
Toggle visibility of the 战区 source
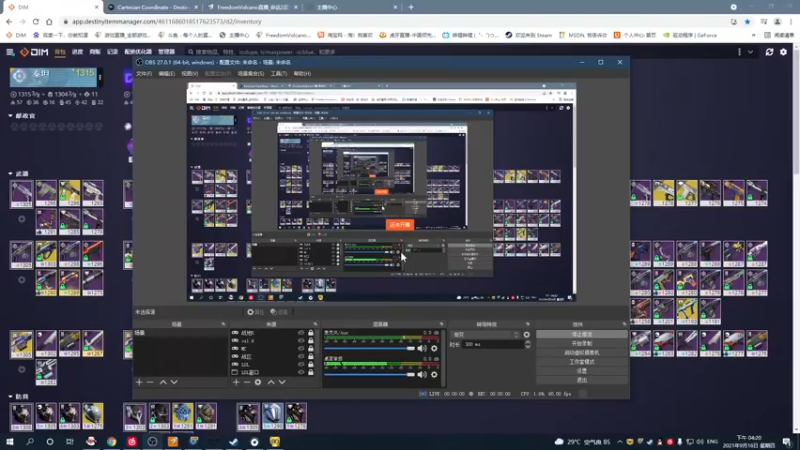(301, 357)
